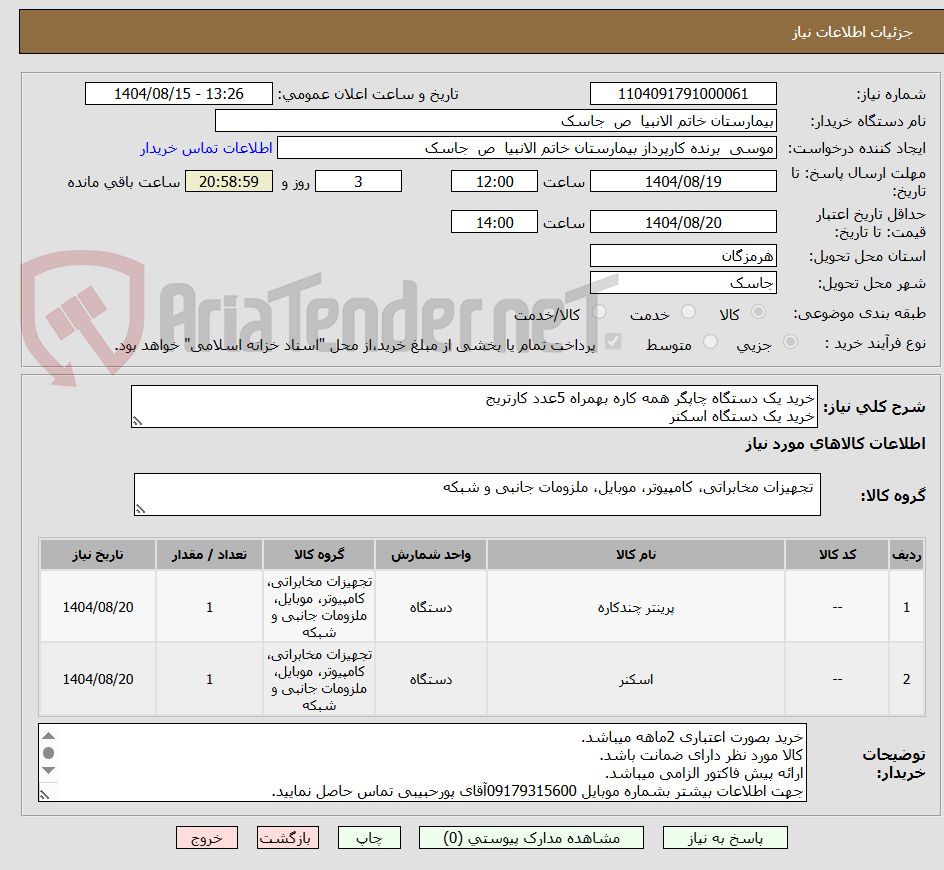Click the quantity cell in printer row
This screenshot has height=870, width=944.
tap(210, 607)
